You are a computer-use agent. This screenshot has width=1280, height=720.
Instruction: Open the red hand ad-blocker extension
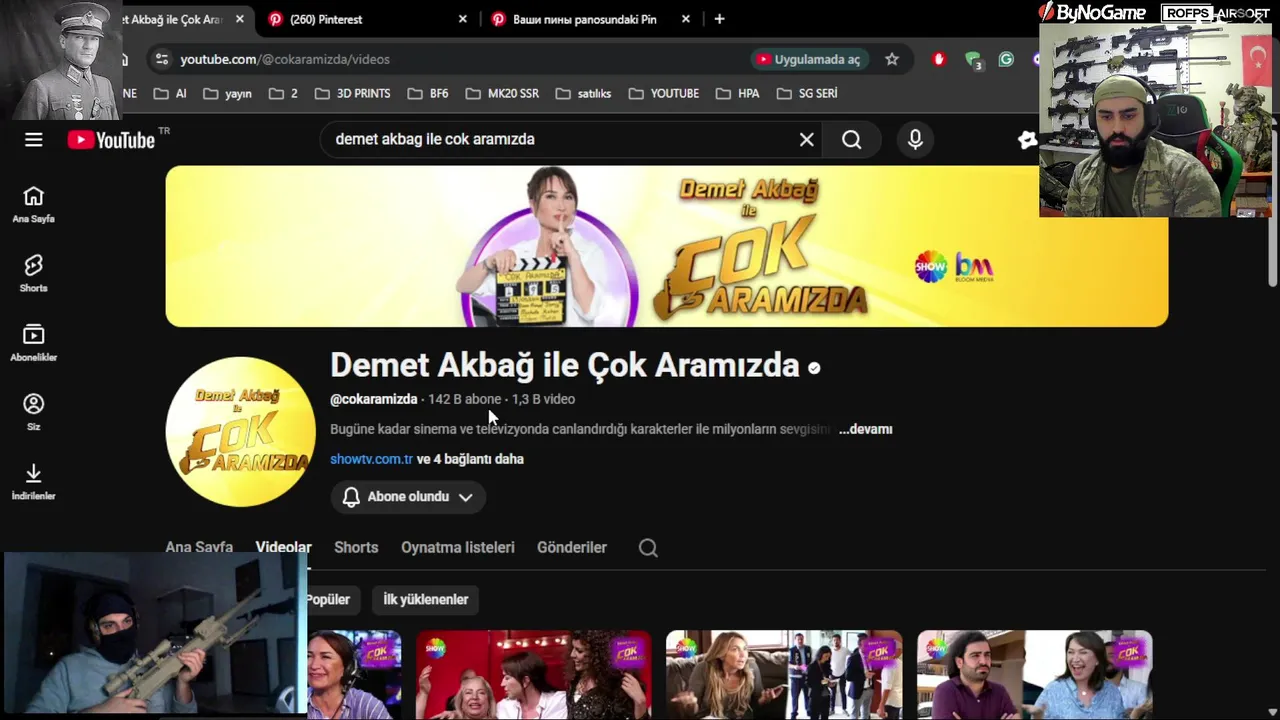(x=938, y=59)
